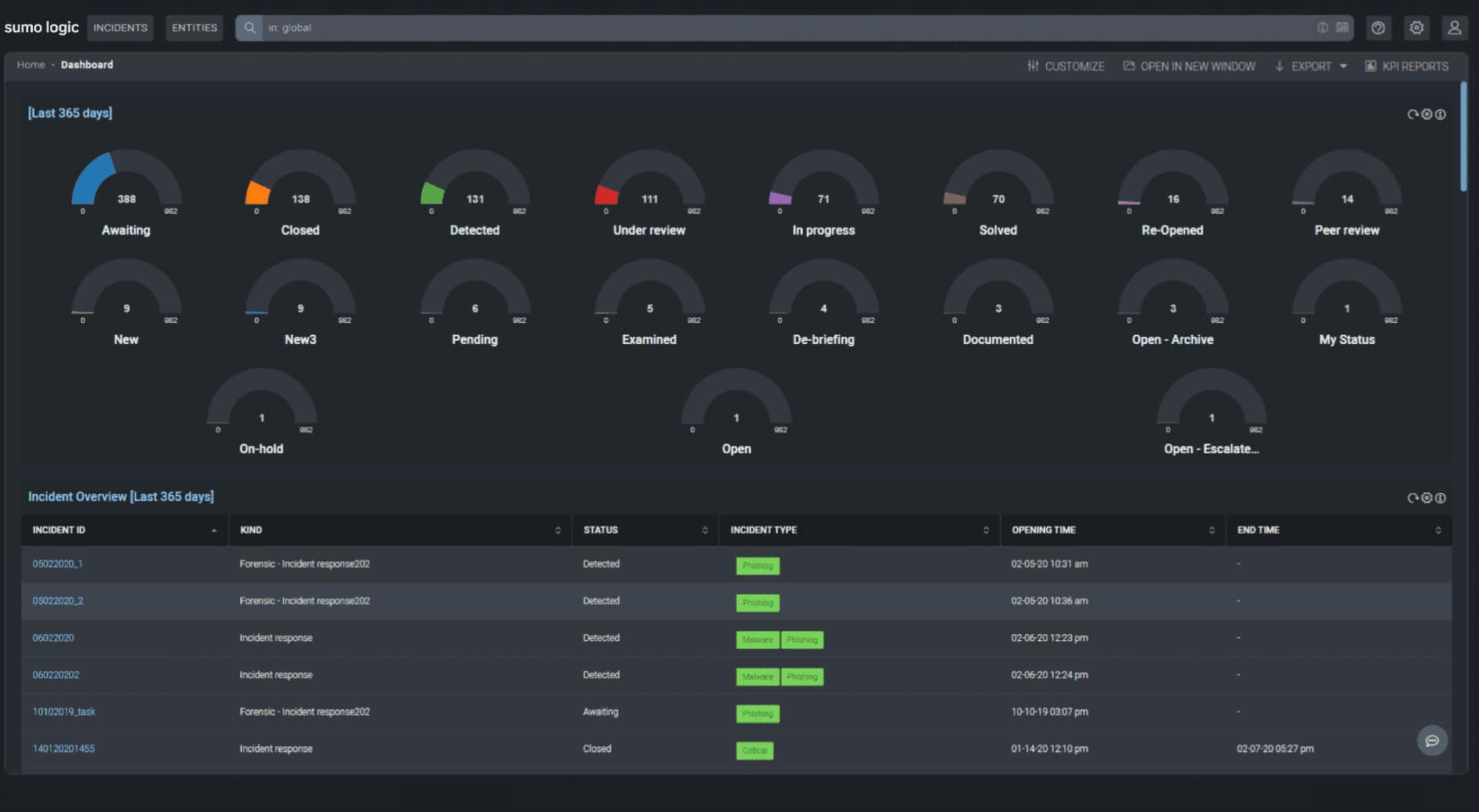Click Open in New Window text

(1197, 67)
